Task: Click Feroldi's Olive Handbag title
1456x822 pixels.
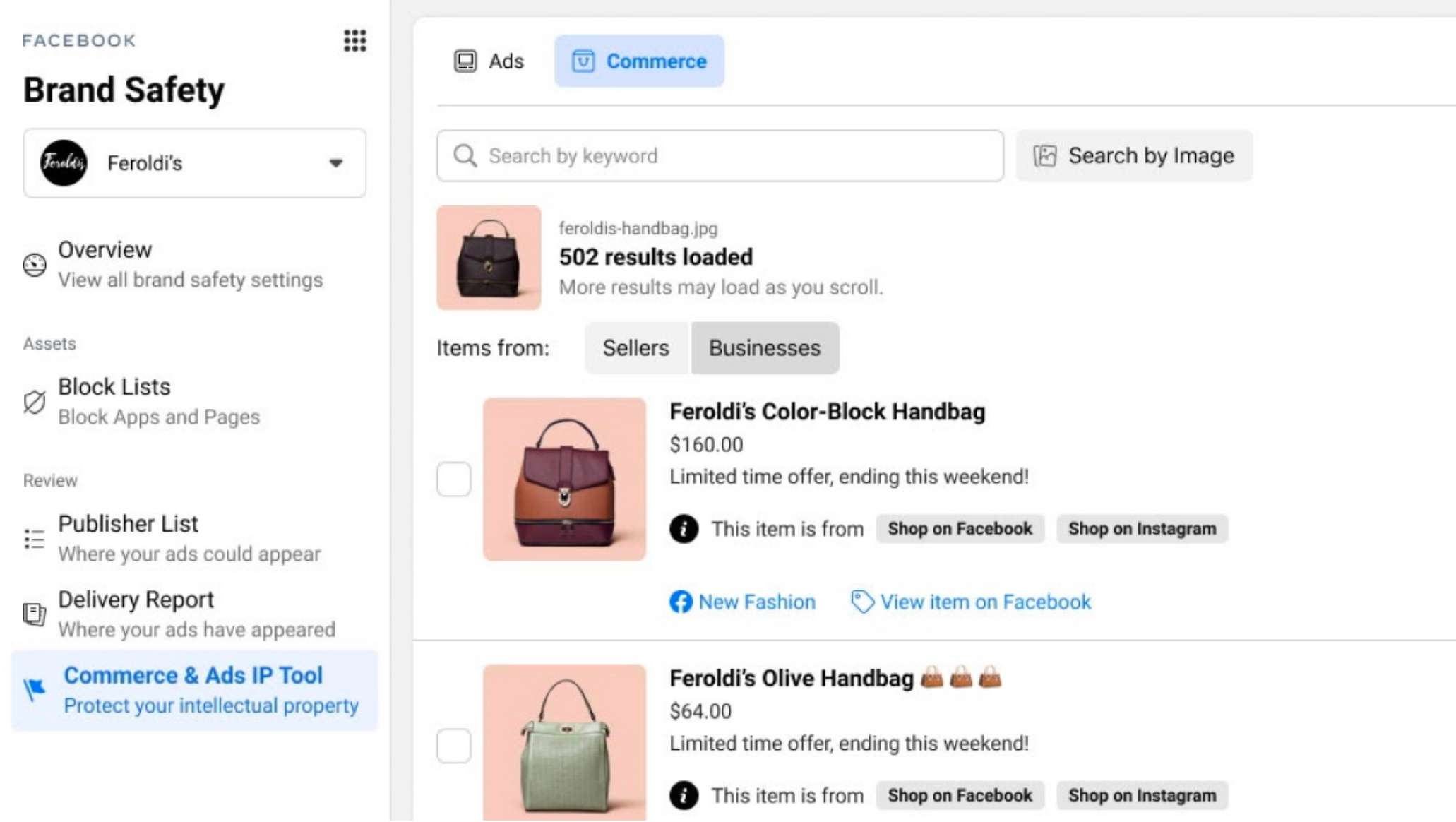Action: 791,679
